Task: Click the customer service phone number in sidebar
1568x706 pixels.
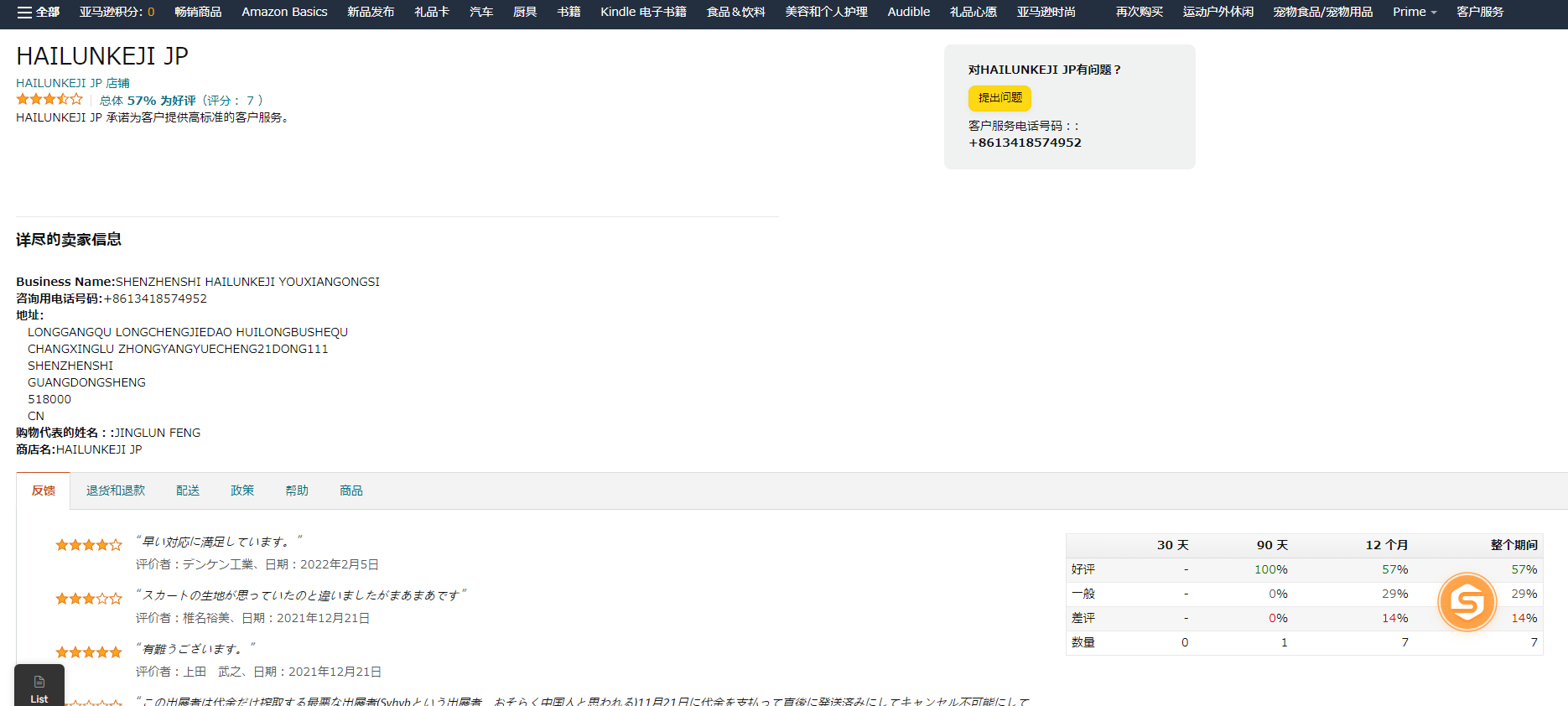Action: [x=1025, y=143]
